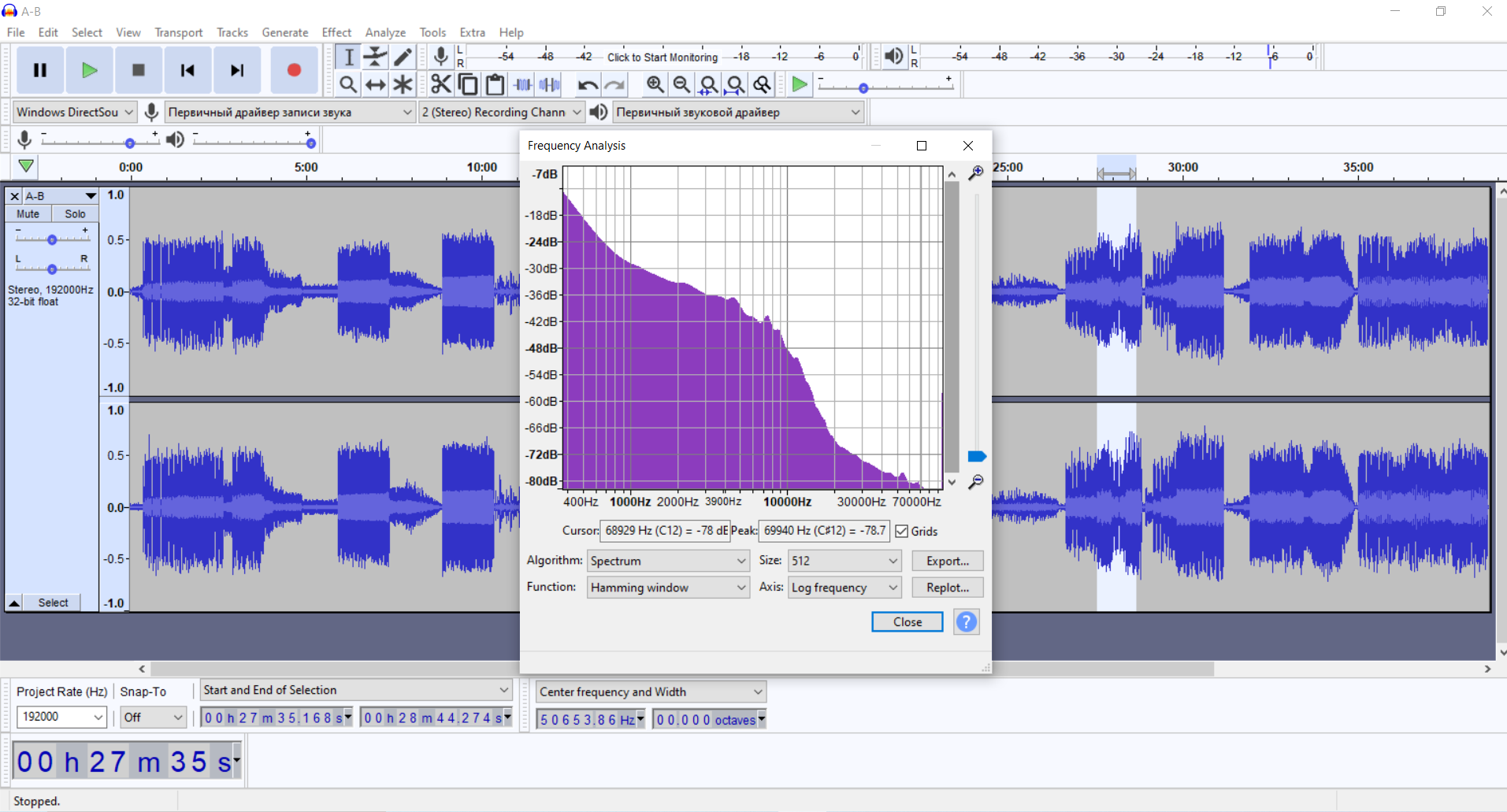Open the Algorithm Spectrum dropdown
This screenshot has height=812, width=1507.
(x=667, y=561)
